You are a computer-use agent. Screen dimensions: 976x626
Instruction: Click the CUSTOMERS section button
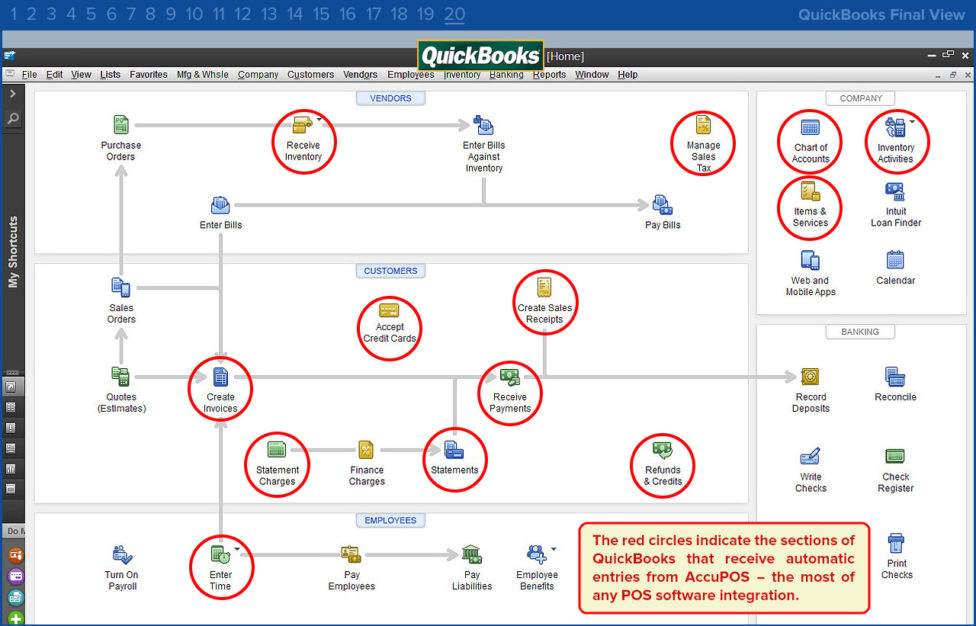coord(390,271)
